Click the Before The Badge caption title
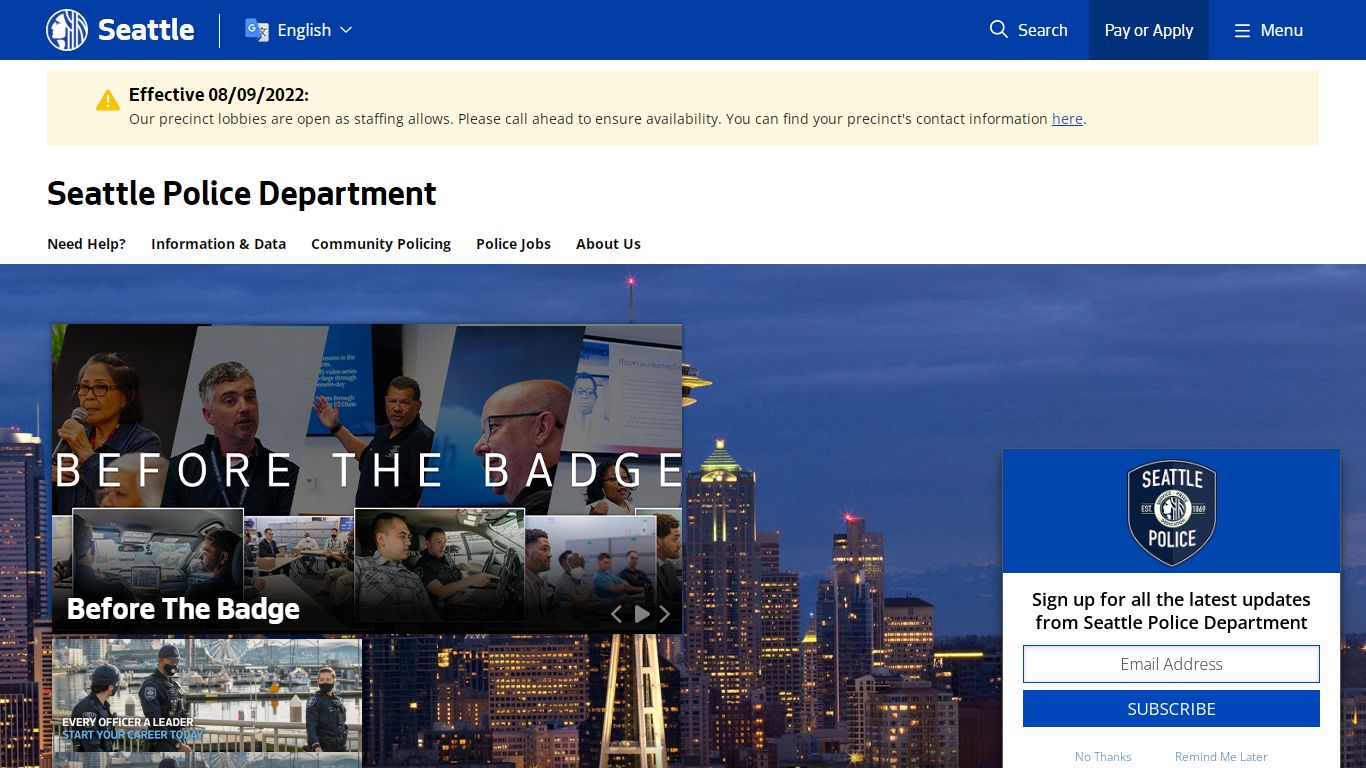 pos(183,609)
